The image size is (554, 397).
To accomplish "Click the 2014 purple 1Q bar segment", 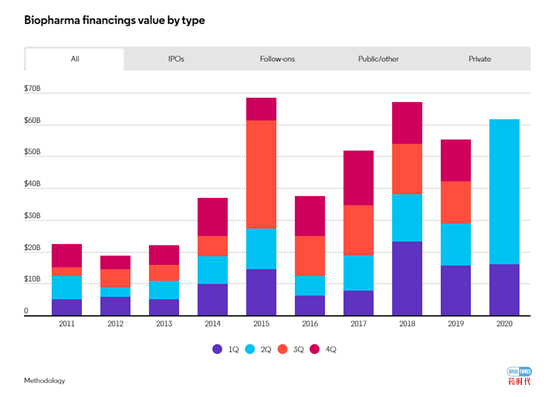I will [212, 300].
